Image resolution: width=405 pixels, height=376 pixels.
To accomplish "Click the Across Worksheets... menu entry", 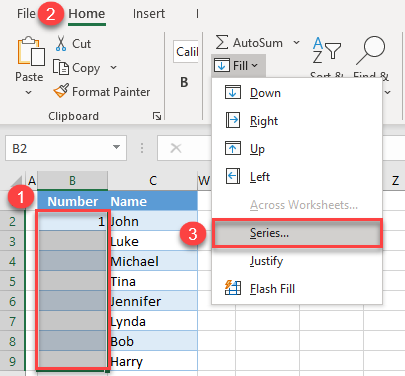I will tap(297, 205).
